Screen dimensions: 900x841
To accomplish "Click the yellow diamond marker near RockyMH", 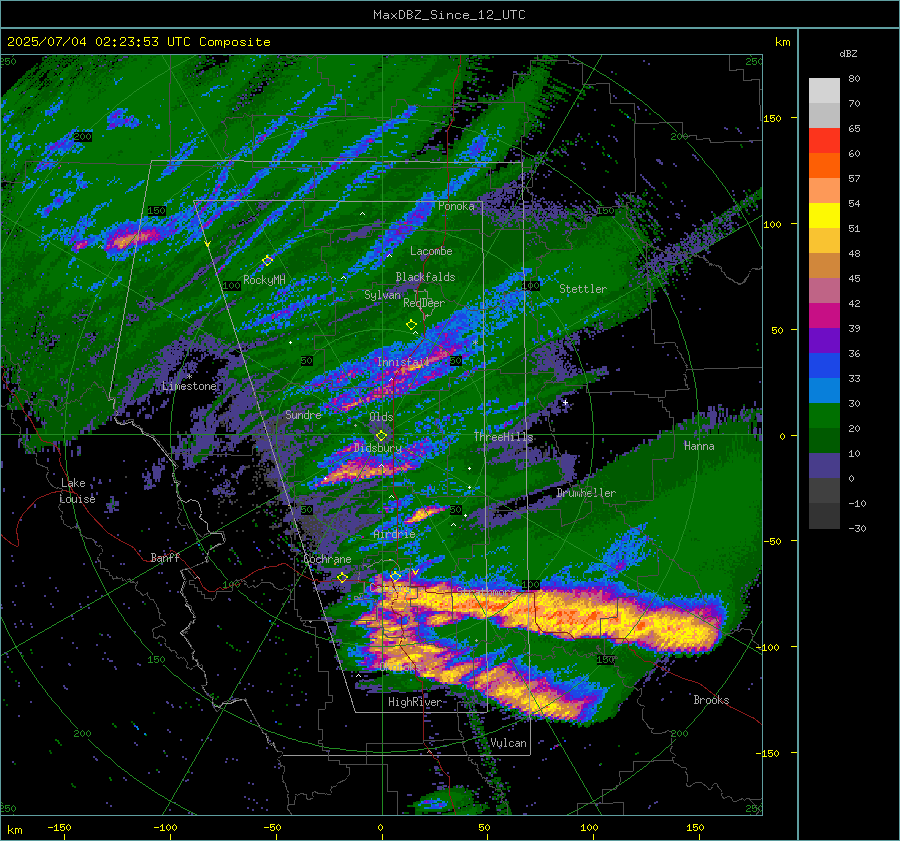I will pos(267,261).
